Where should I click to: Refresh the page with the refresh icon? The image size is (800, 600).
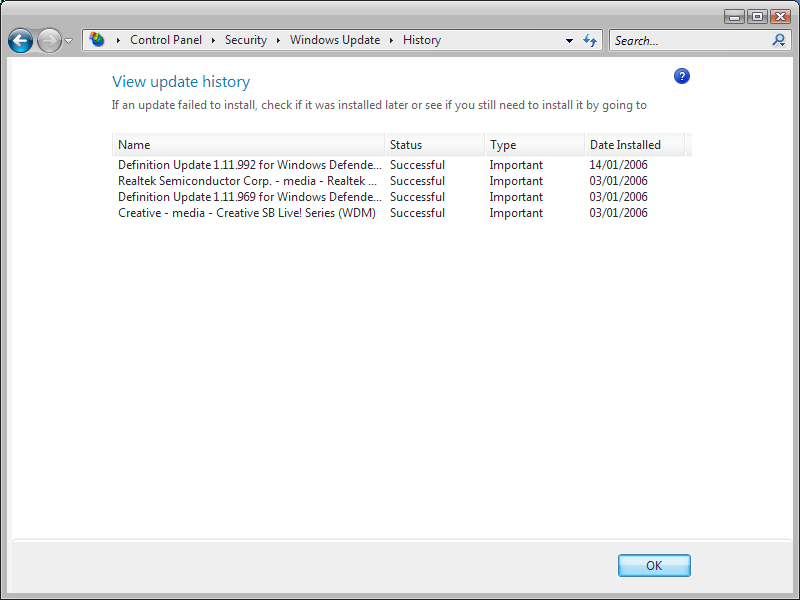[x=590, y=40]
